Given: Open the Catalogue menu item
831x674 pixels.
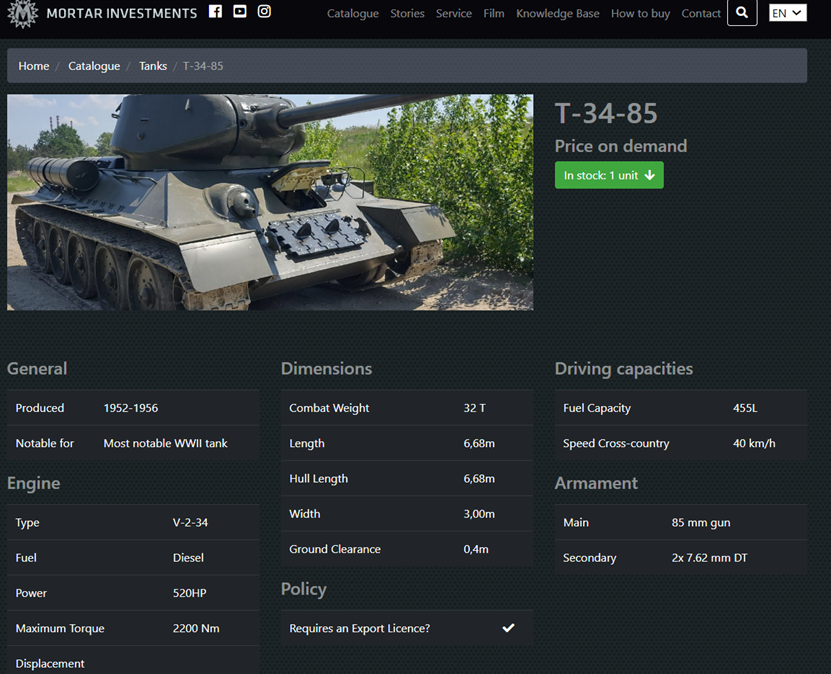Looking at the screenshot, I should pyautogui.click(x=352, y=13).
